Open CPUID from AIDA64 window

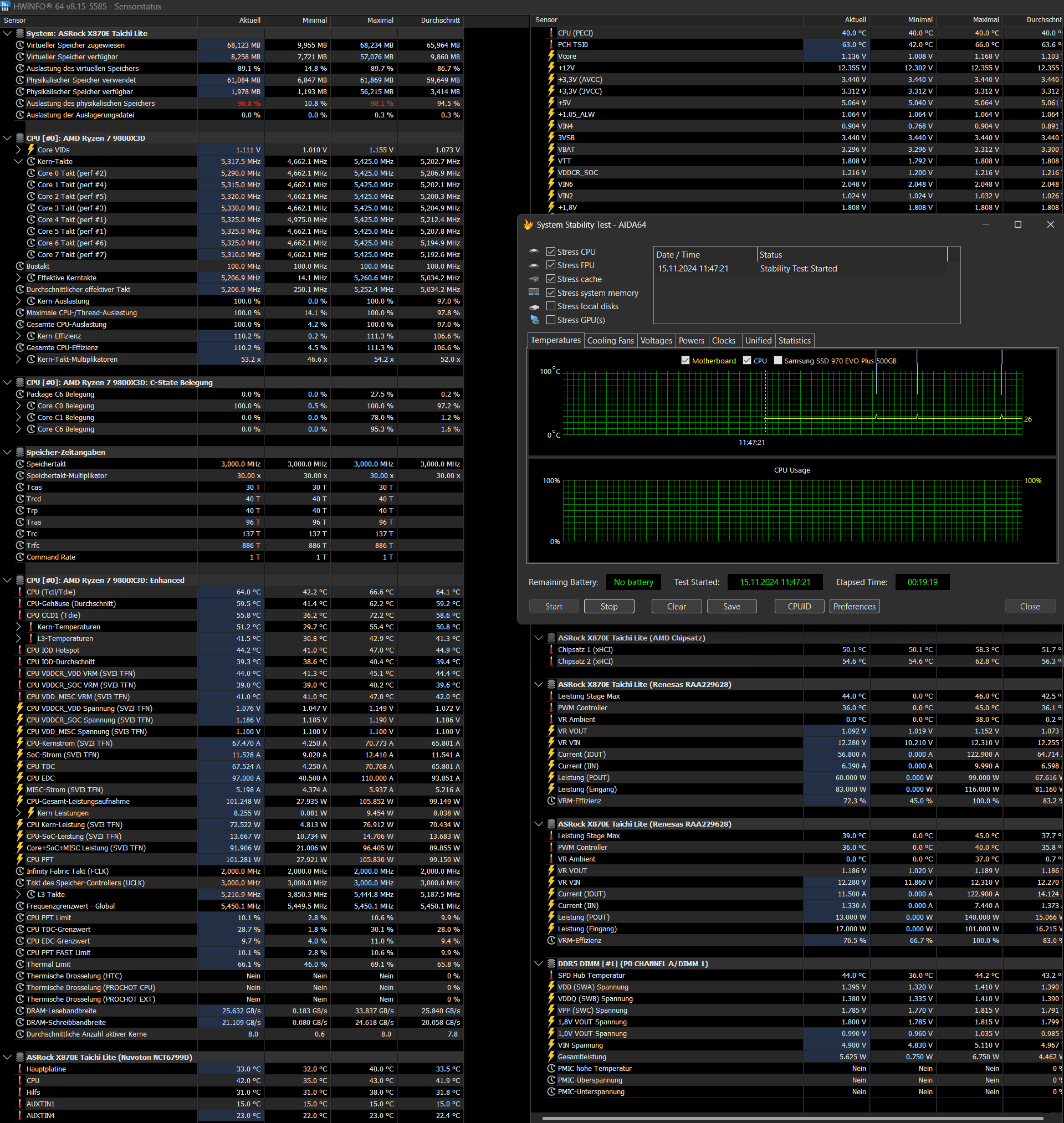tap(799, 607)
